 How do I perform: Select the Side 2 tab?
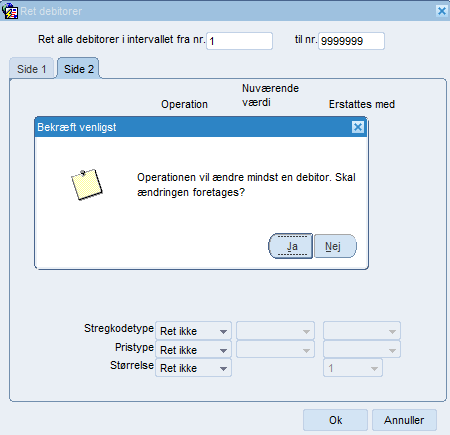click(78, 68)
